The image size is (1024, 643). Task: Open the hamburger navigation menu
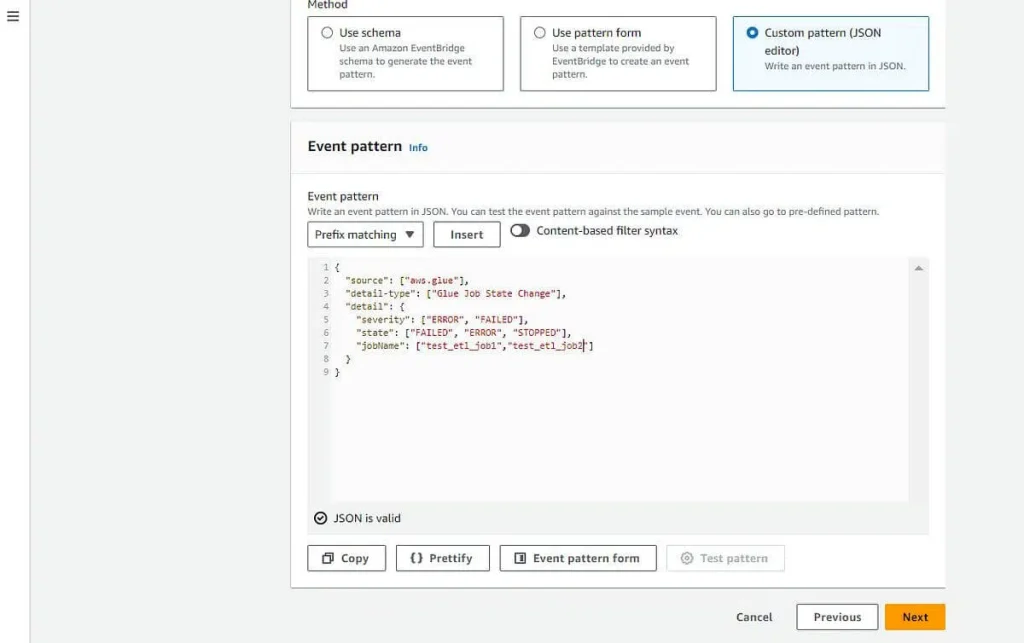click(x=13, y=16)
